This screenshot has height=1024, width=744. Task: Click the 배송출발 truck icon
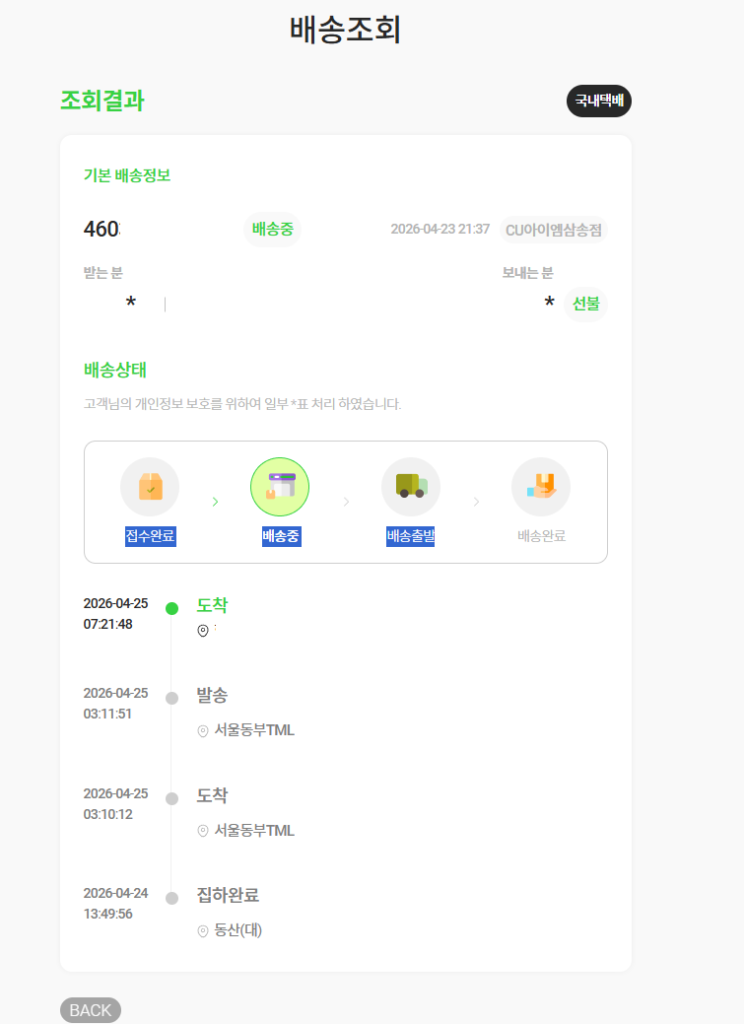click(x=410, y=487)
